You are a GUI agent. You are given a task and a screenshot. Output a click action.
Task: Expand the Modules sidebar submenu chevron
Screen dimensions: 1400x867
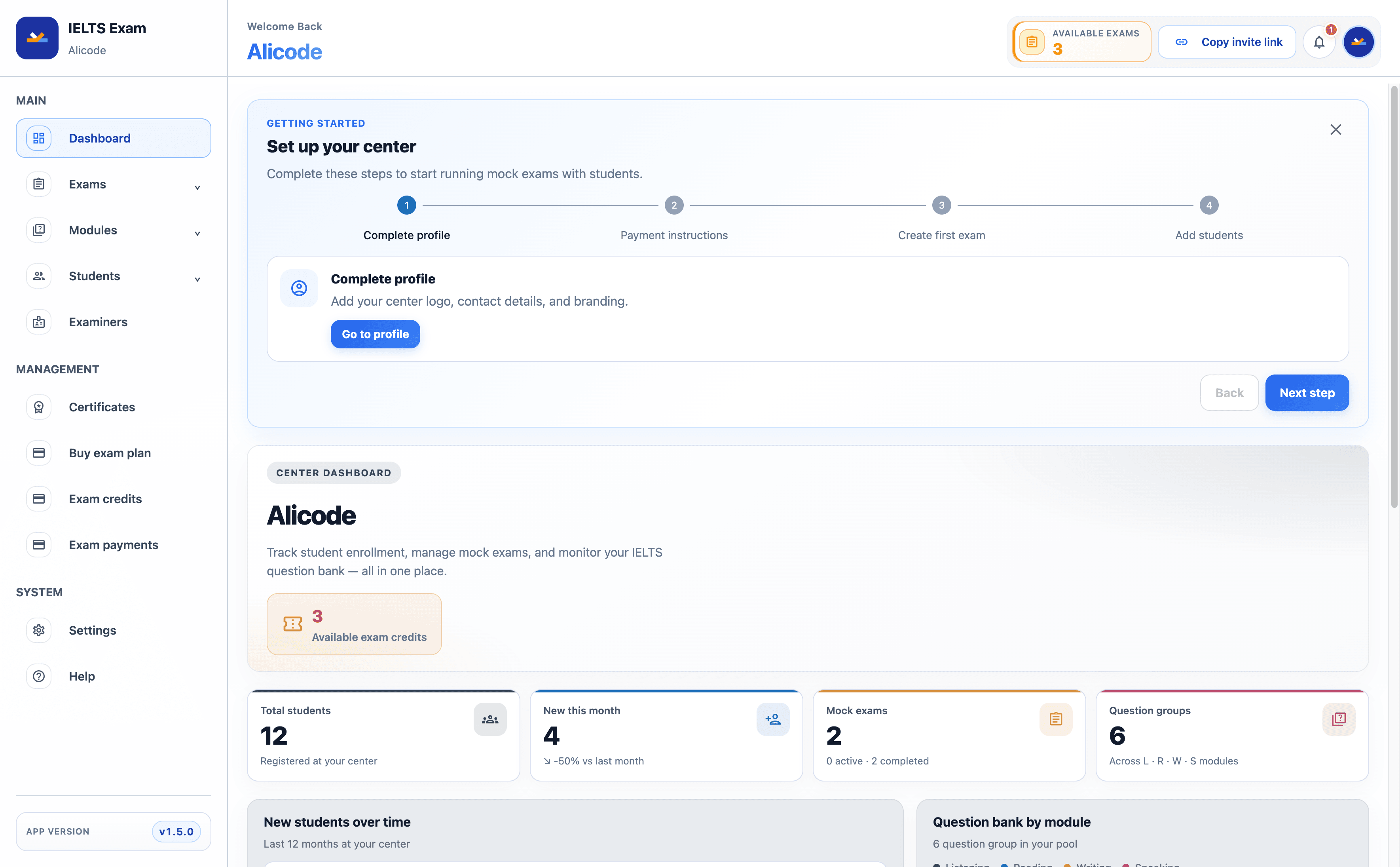(197, 234)
